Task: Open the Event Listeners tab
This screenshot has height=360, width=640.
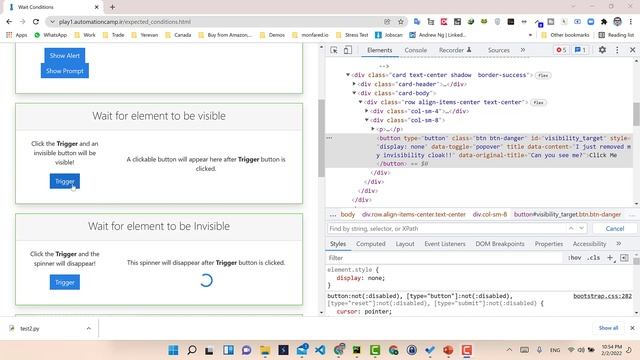Action: (445, 244)
